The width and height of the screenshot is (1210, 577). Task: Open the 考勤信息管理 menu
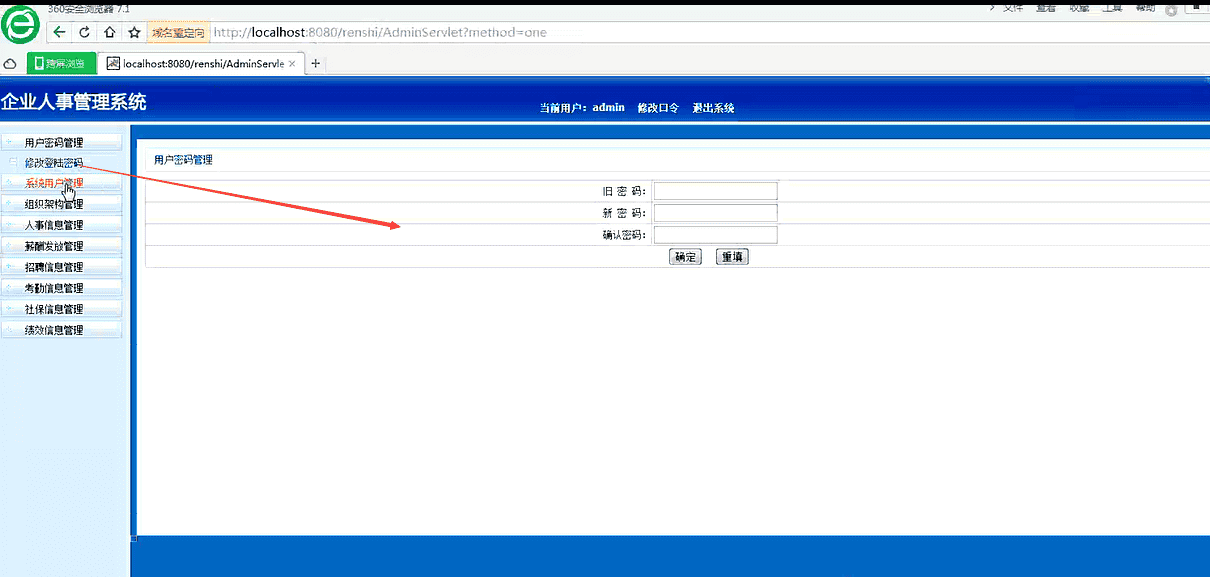tap(62, 288)
